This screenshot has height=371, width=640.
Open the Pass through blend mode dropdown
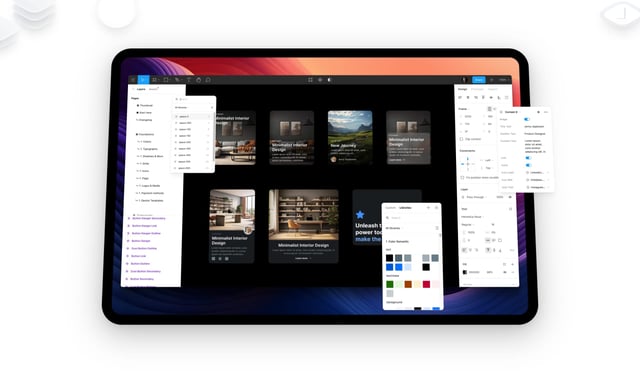pyautogui.click(x=474, y=197)
